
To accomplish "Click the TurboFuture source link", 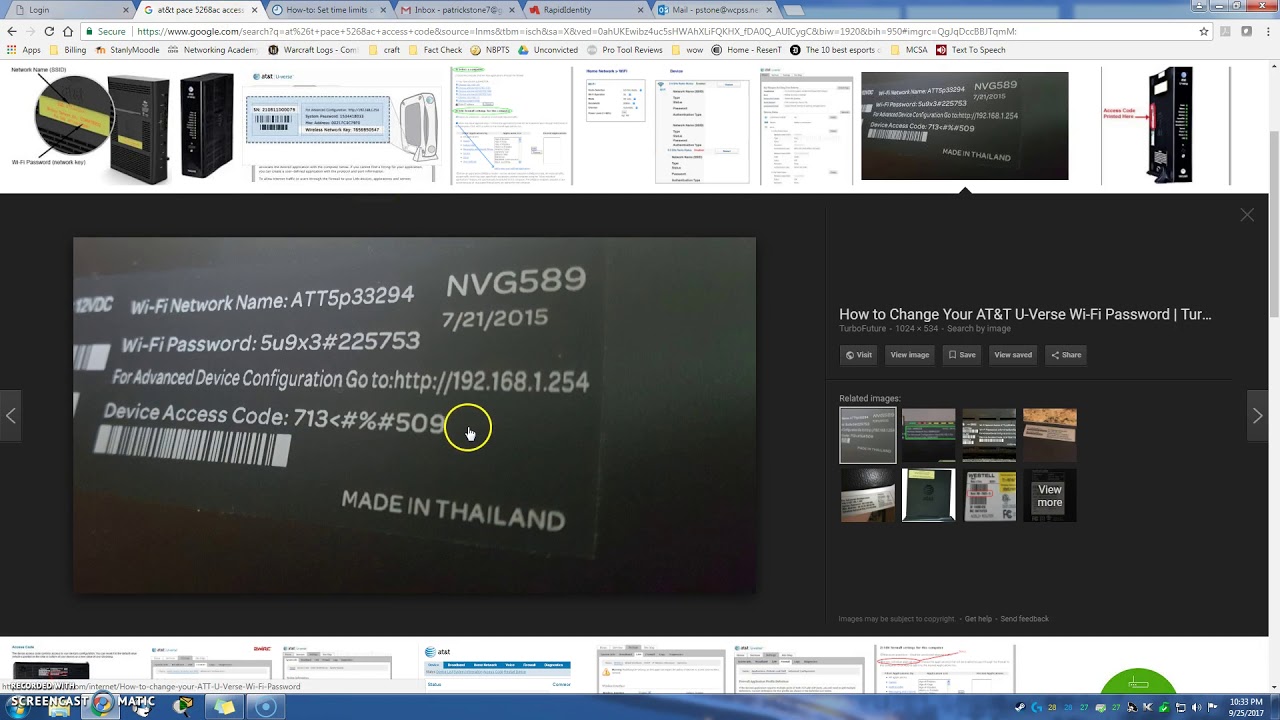I will (861, 329).
